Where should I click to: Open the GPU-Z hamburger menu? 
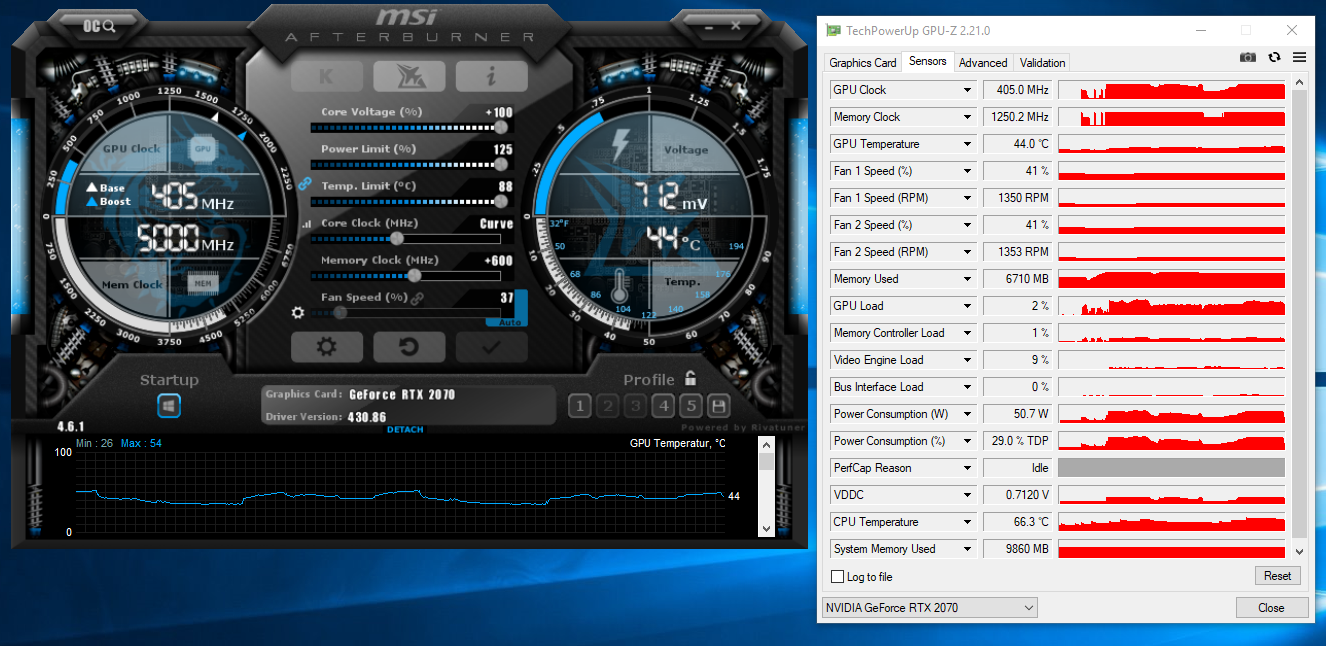tap(1299, 58)
